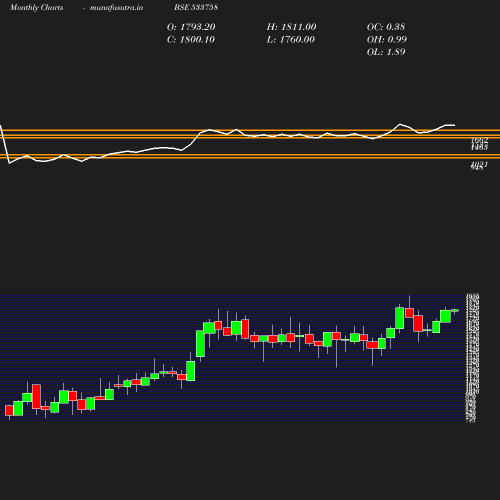This screenshot has height=500, width=500.
Task: Click the candlestick price axis labels
Action: pos(472,358)
